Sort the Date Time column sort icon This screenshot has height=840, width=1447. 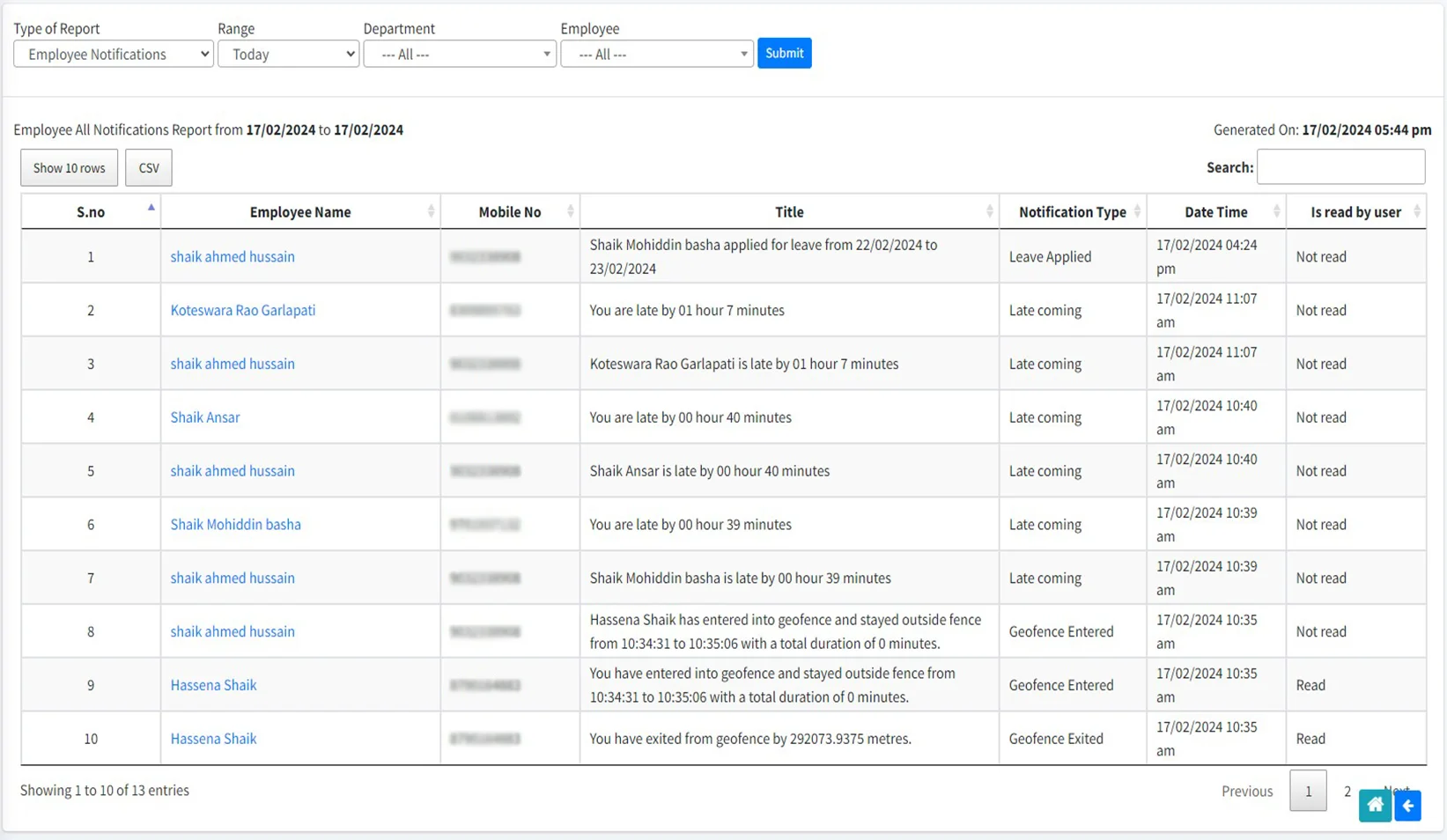(1277, 210)
